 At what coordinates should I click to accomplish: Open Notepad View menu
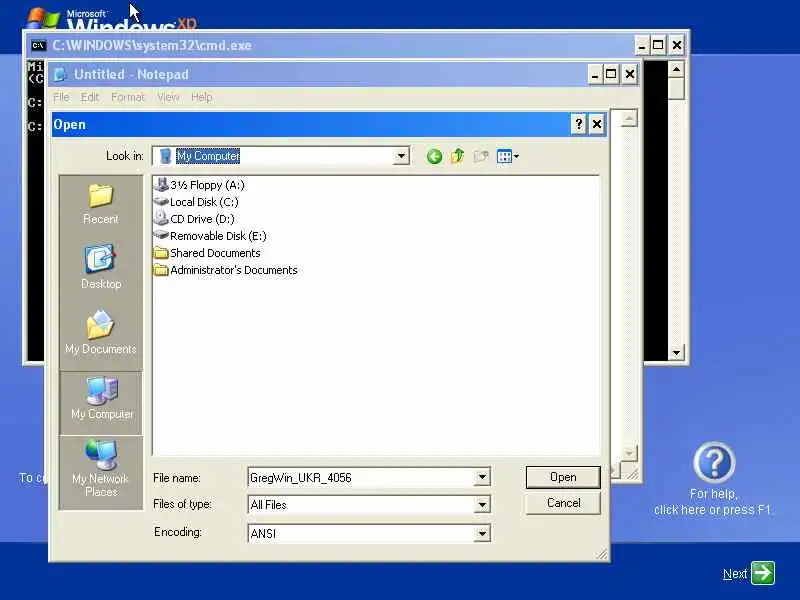tap(168, 97)
